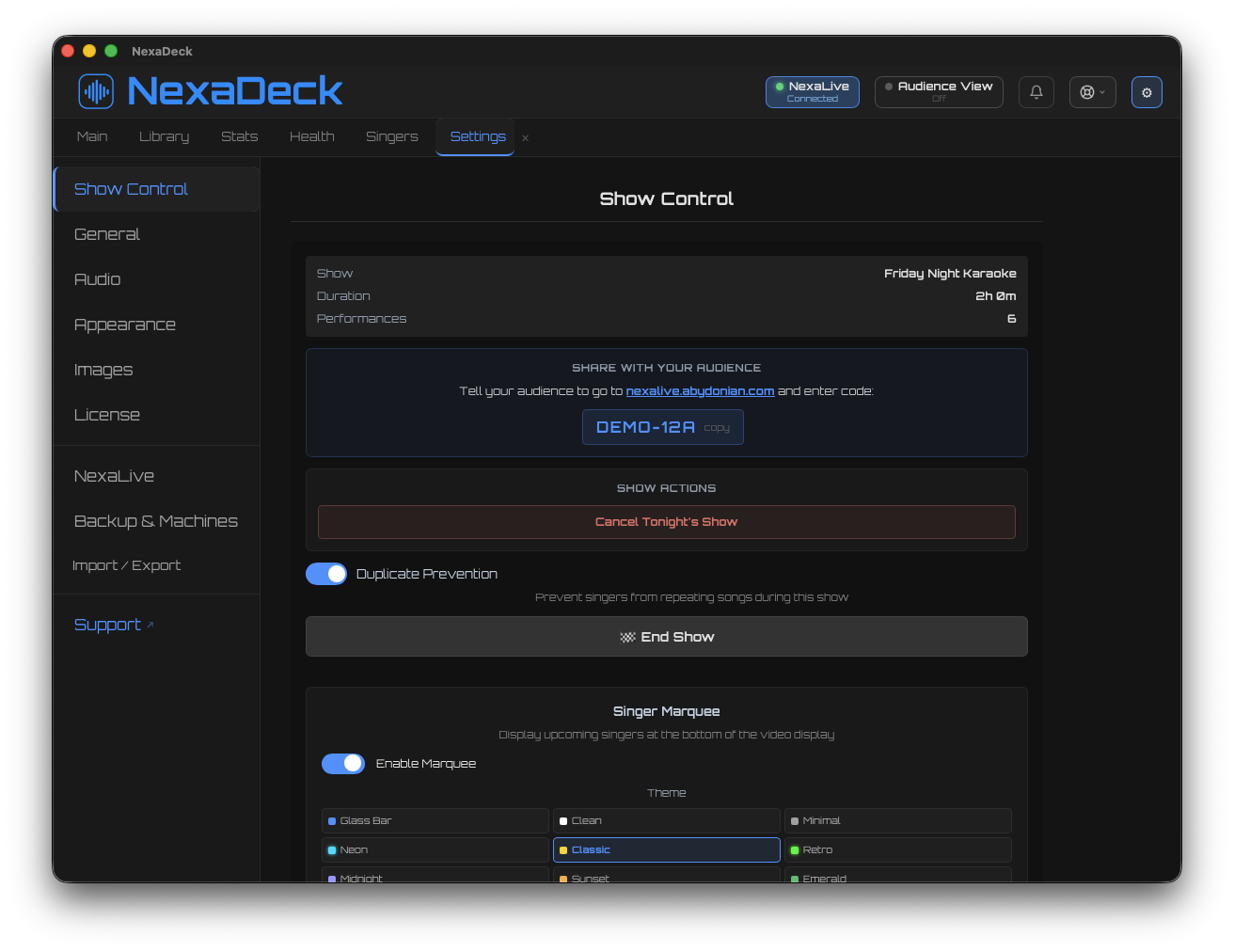Expand the help lifebuoy dropdown menu
Image resolution: width=1234 pixels, height=952 pixels.
(x=1092, y=92)
